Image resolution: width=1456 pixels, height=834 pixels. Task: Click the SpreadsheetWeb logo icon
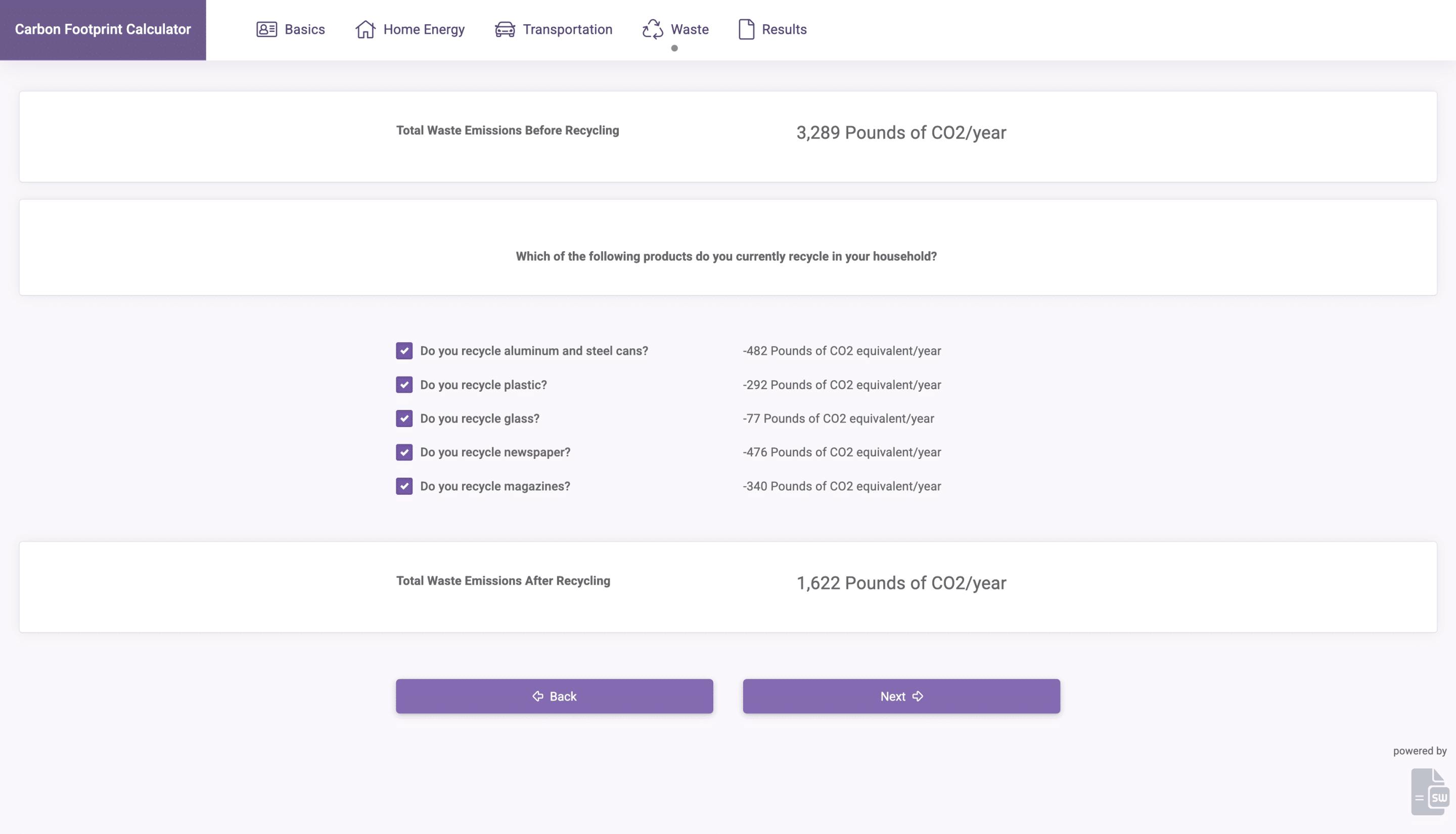[1430, 792]
